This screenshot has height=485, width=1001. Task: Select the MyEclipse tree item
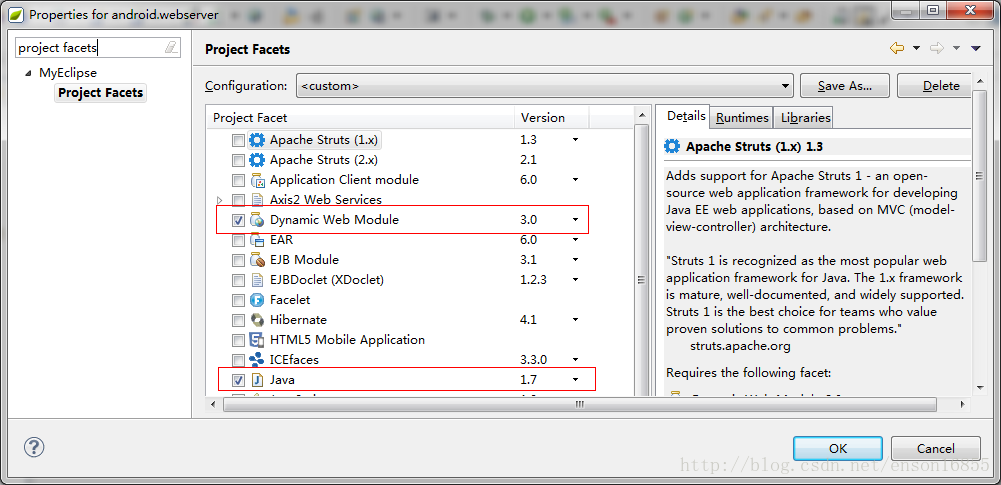(68, 73)
